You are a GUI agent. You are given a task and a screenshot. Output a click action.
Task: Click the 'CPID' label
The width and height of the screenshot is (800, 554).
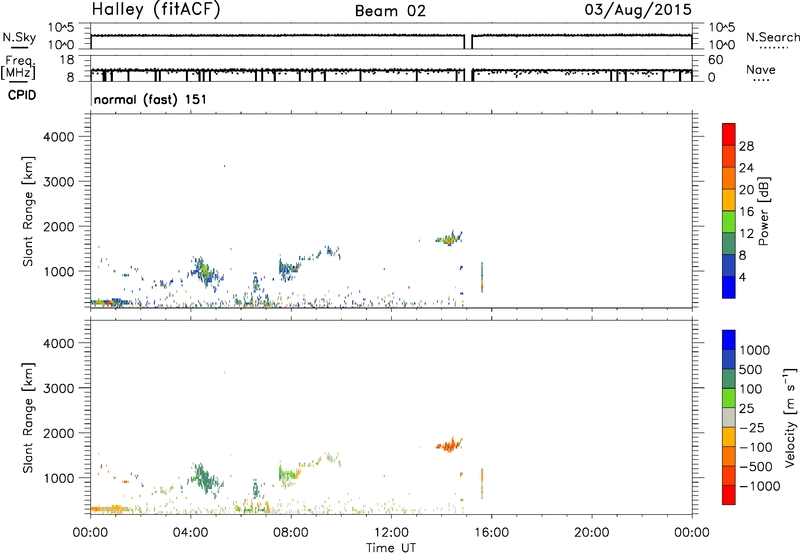click(x=22, y=95)
